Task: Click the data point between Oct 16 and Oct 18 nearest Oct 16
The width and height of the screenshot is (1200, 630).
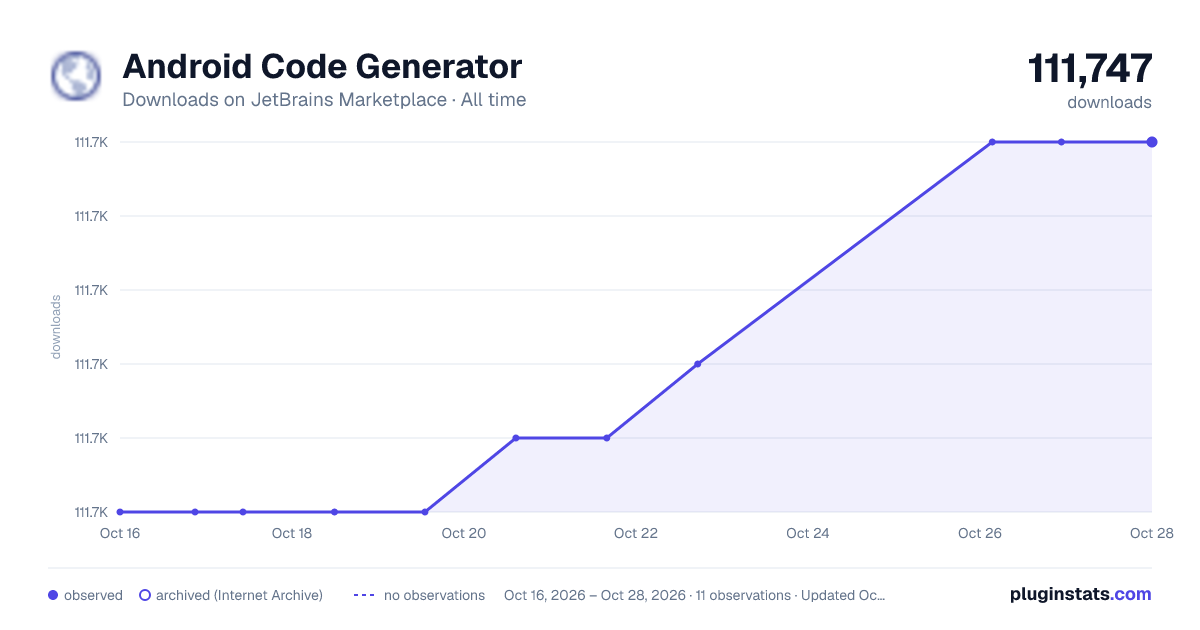Action: click(195, 512)
